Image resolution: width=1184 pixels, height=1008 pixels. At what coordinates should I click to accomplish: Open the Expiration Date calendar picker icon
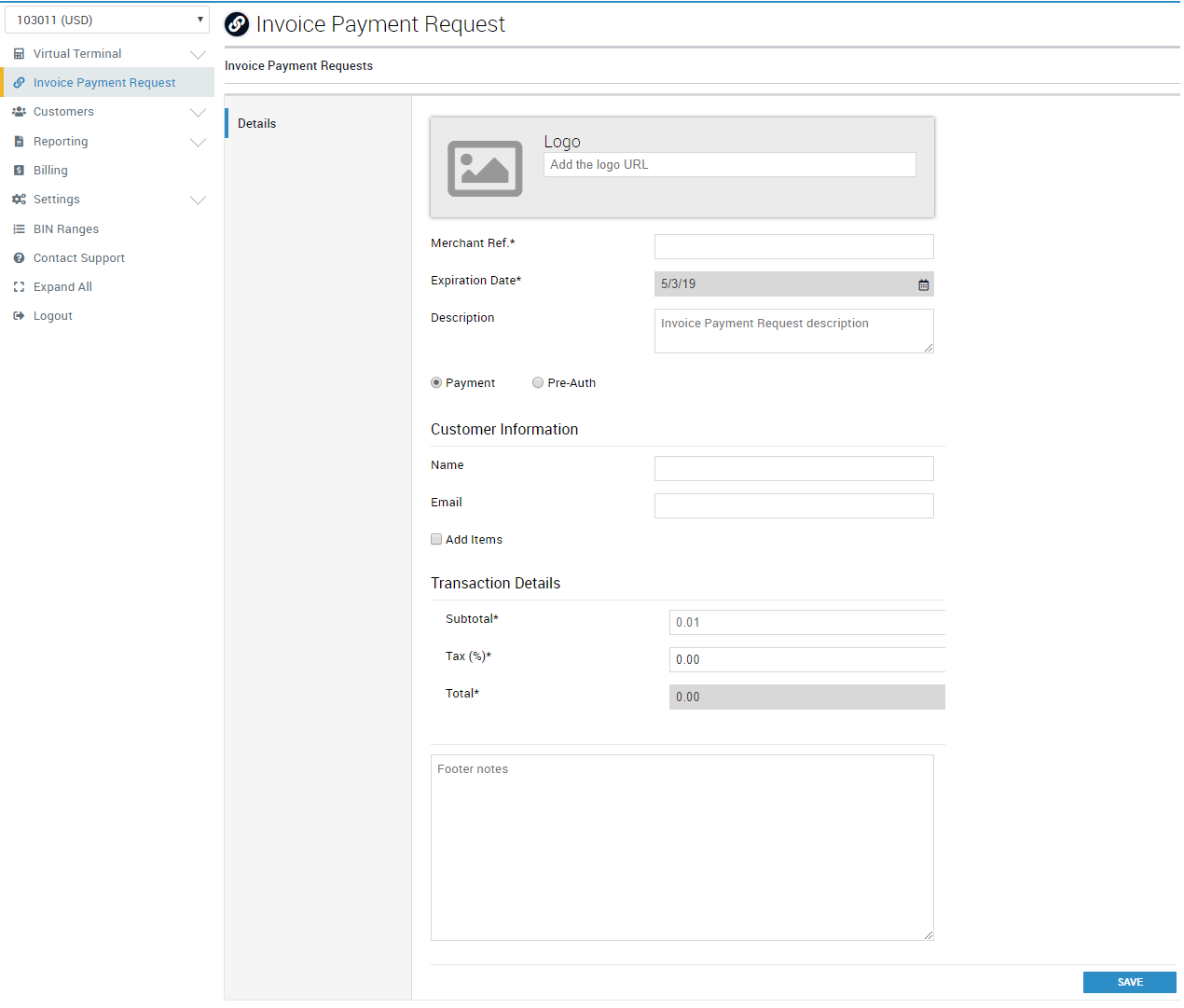pyautogui.click(x=923, y=284)
